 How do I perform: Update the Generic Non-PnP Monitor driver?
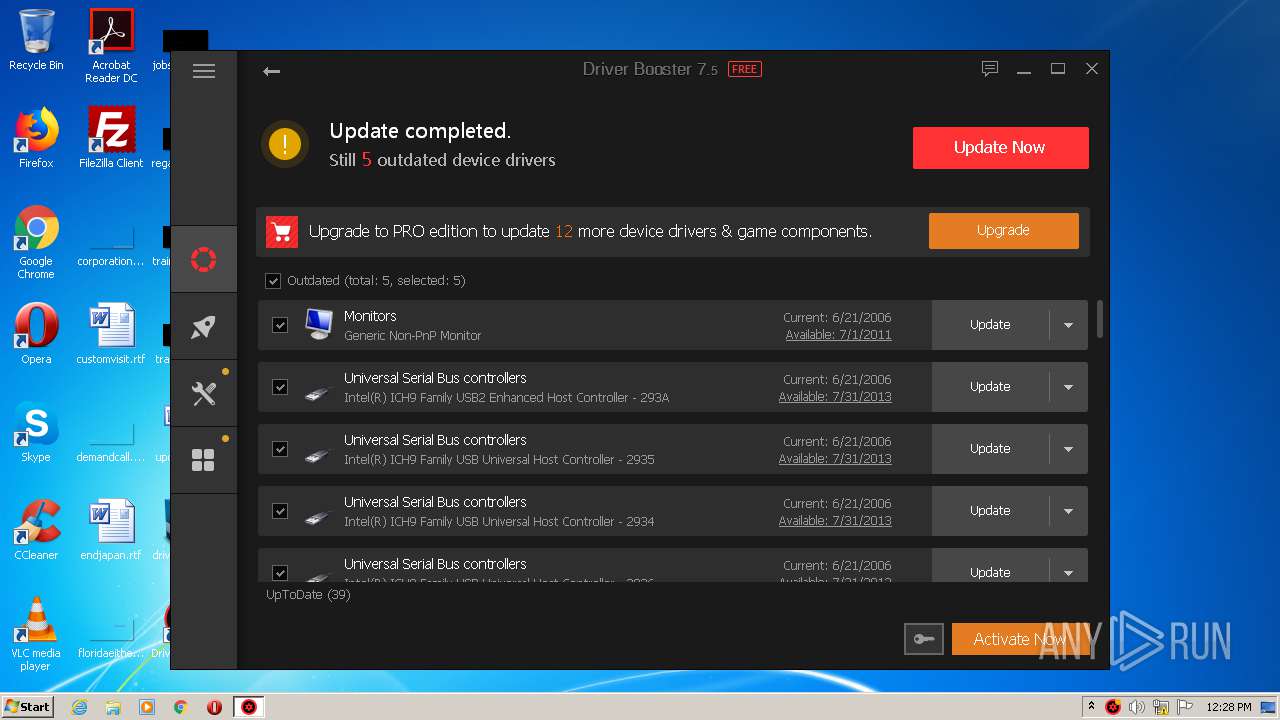(990, 325)
